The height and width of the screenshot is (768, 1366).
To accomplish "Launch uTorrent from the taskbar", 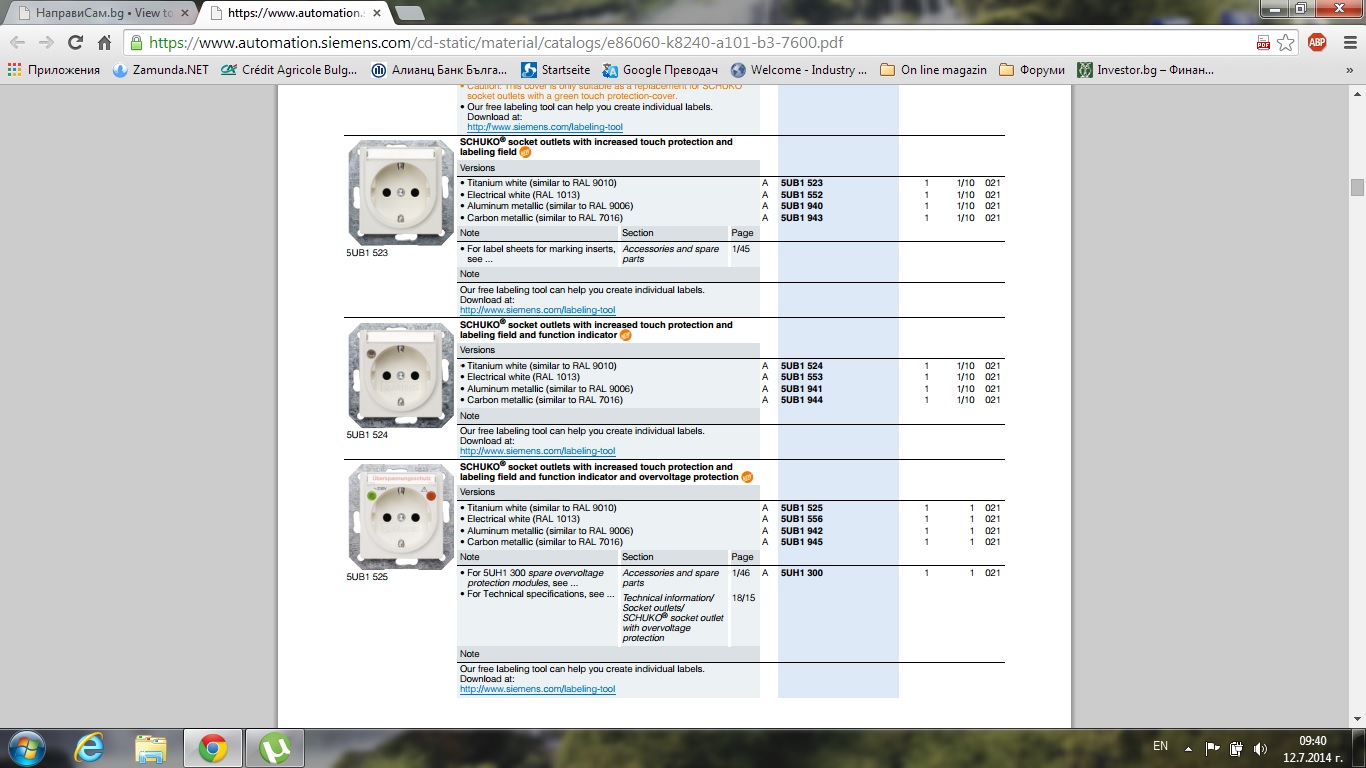I will [274, 748].
